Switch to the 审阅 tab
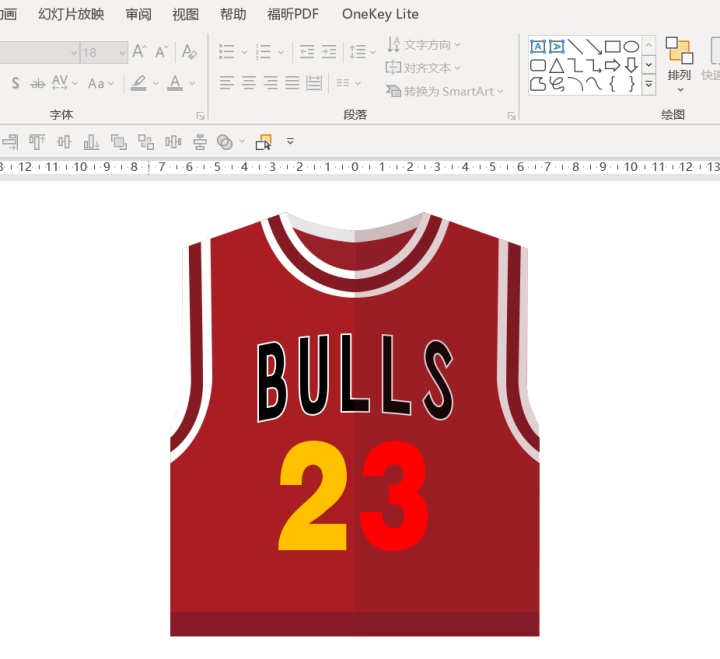 [138, 14]
